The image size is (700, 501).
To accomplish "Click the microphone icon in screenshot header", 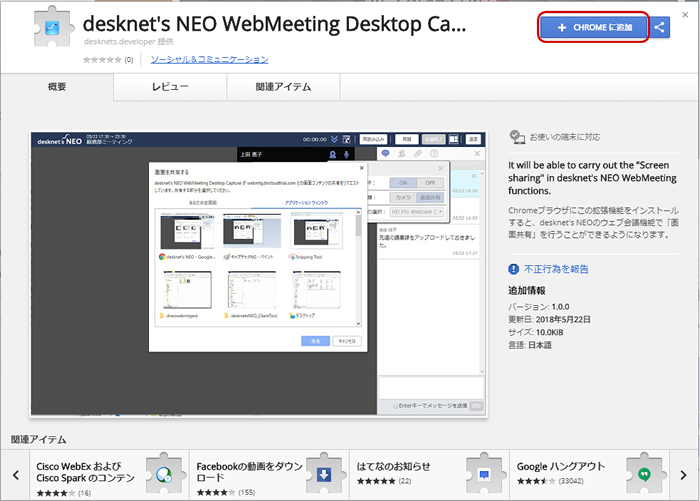I will [x=346, y=154].
